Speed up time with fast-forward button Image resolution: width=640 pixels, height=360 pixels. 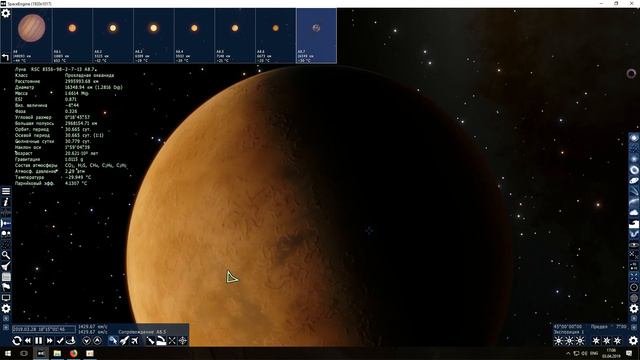pos(49,340)
